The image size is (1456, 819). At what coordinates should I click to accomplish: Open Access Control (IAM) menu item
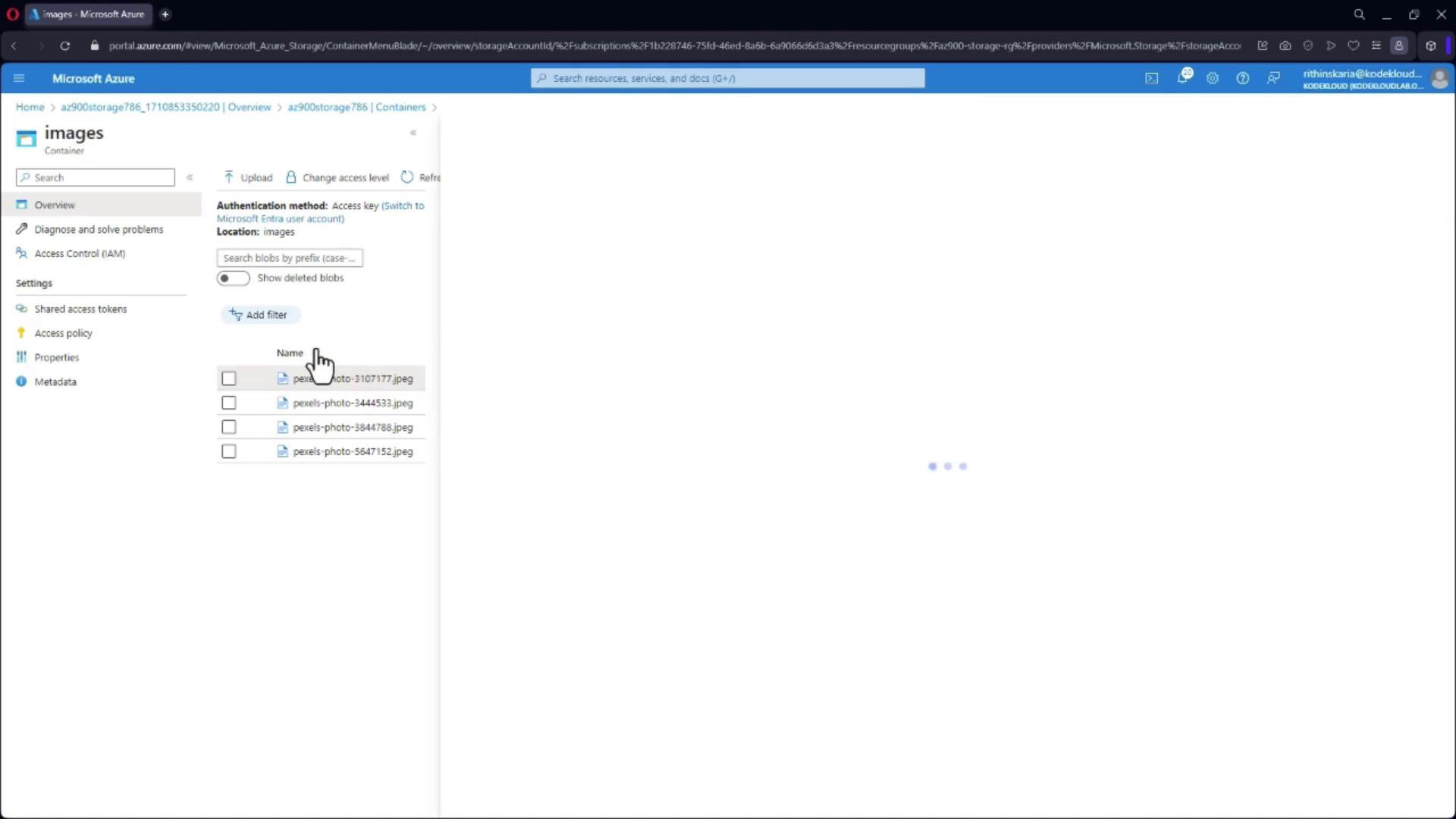[80, 253]
